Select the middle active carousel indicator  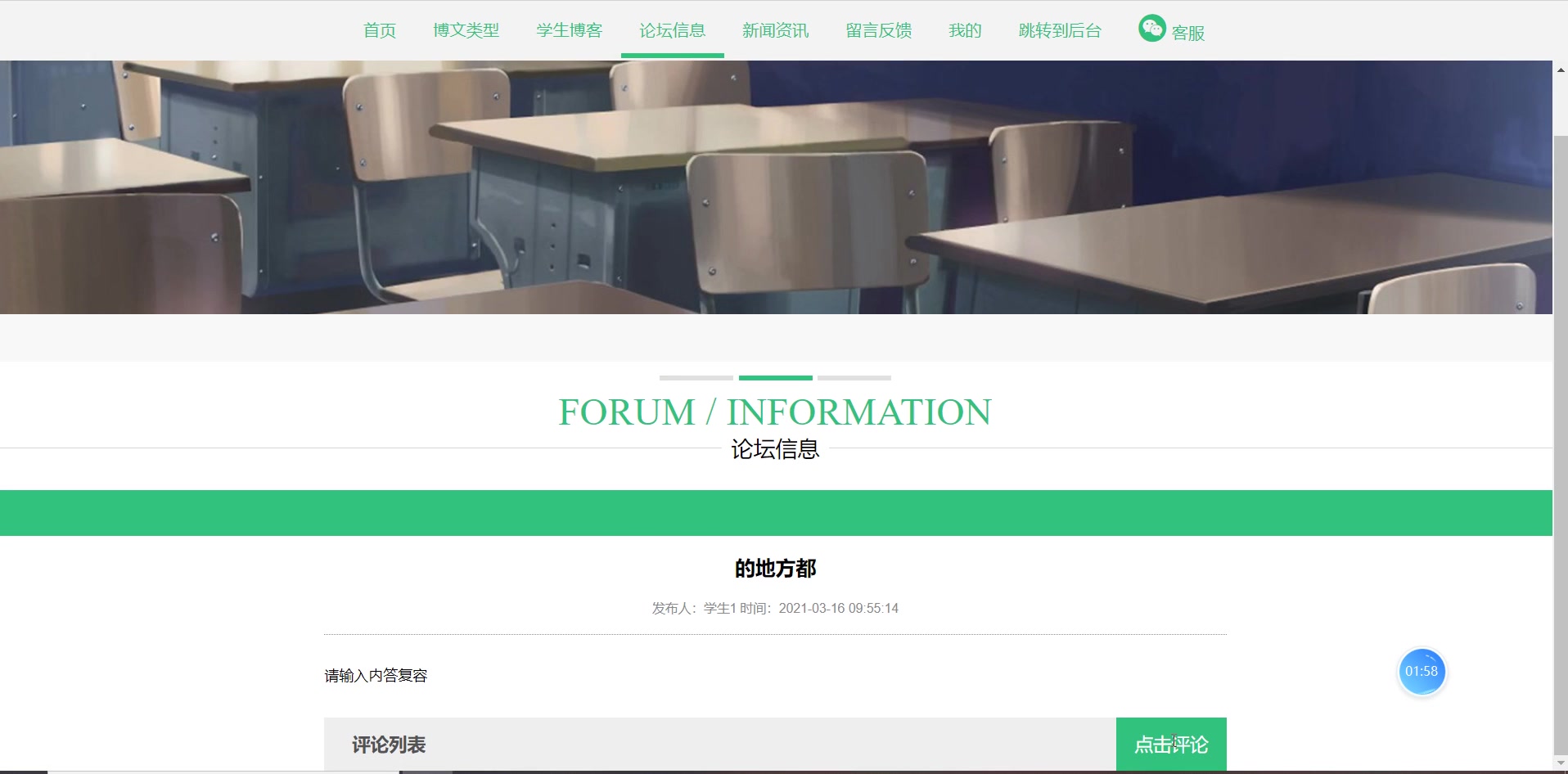point(774,378)
